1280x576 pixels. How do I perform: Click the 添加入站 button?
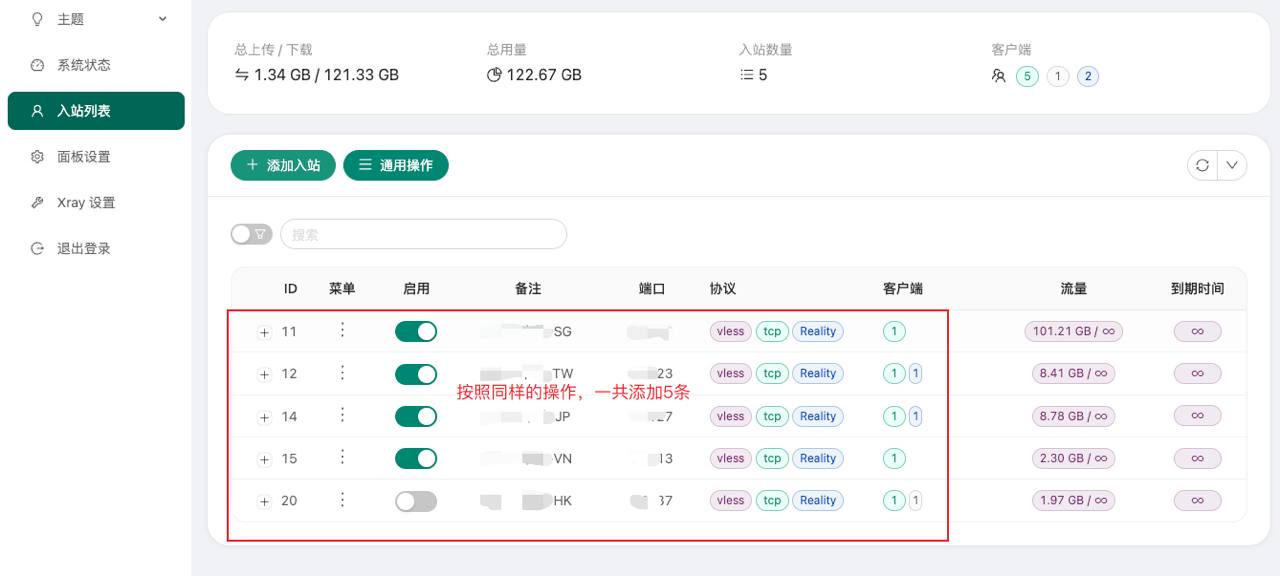pos(283,166)
